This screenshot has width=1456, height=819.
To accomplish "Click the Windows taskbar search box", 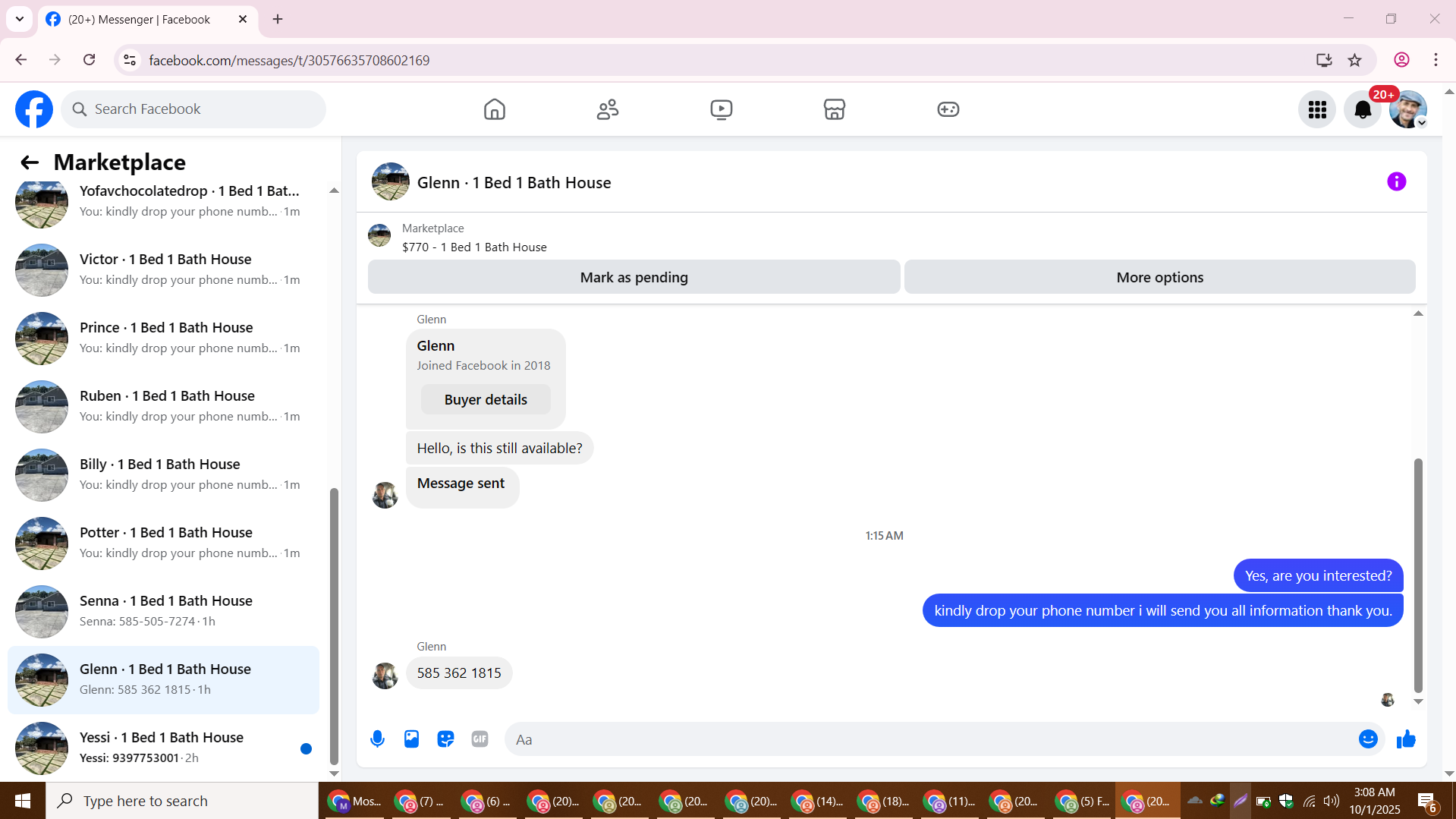I will coord(182,801).
